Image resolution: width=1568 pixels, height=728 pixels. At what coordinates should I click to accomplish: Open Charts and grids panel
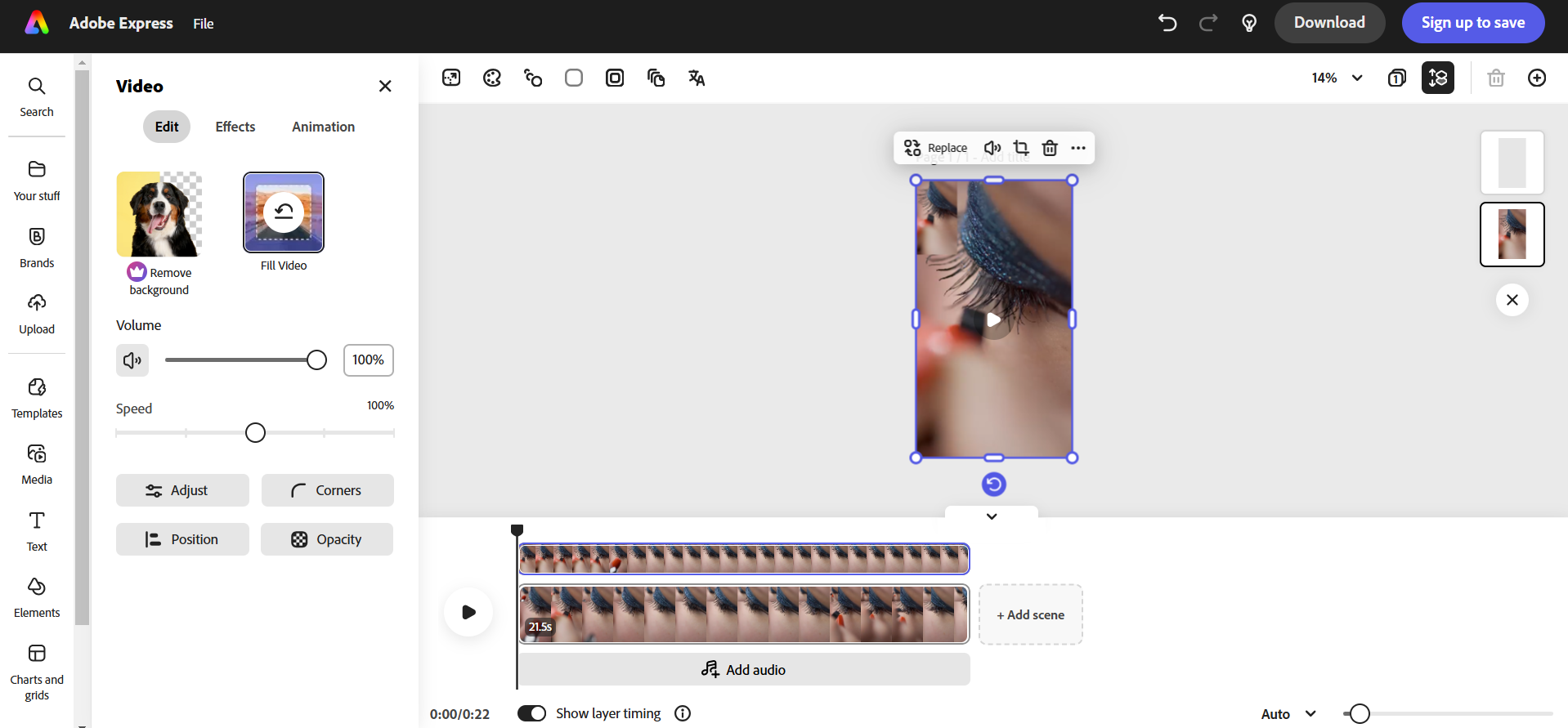pos(37,672)
